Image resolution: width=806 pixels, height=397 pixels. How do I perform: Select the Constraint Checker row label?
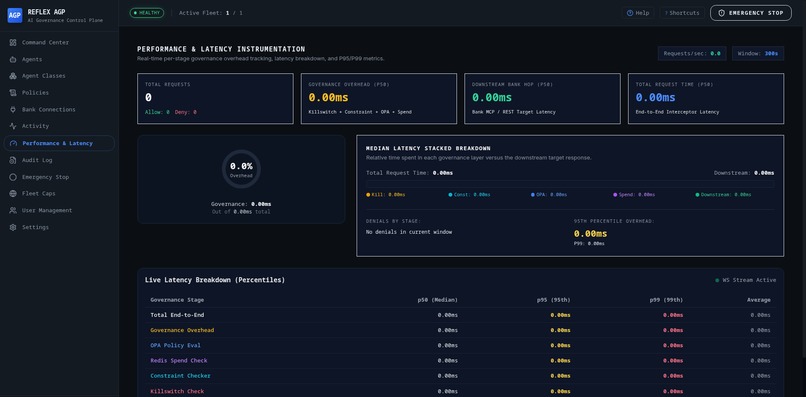[x=180, y=376]
